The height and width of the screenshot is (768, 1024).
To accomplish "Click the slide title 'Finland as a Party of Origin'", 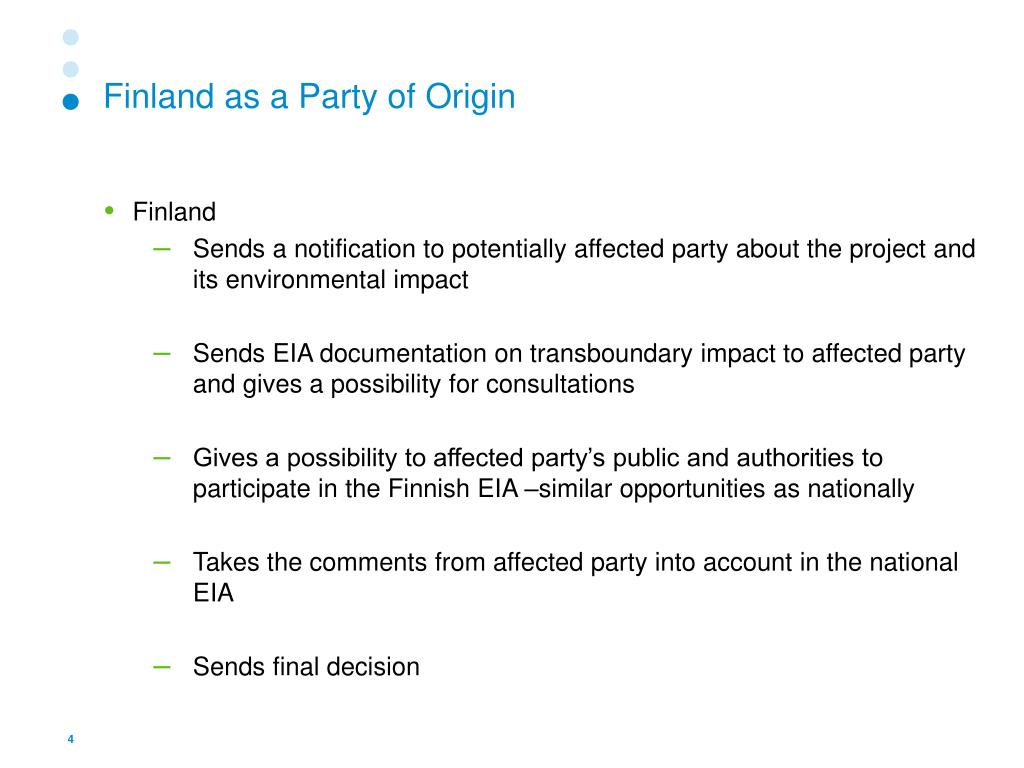I will (x=310, y=97).
